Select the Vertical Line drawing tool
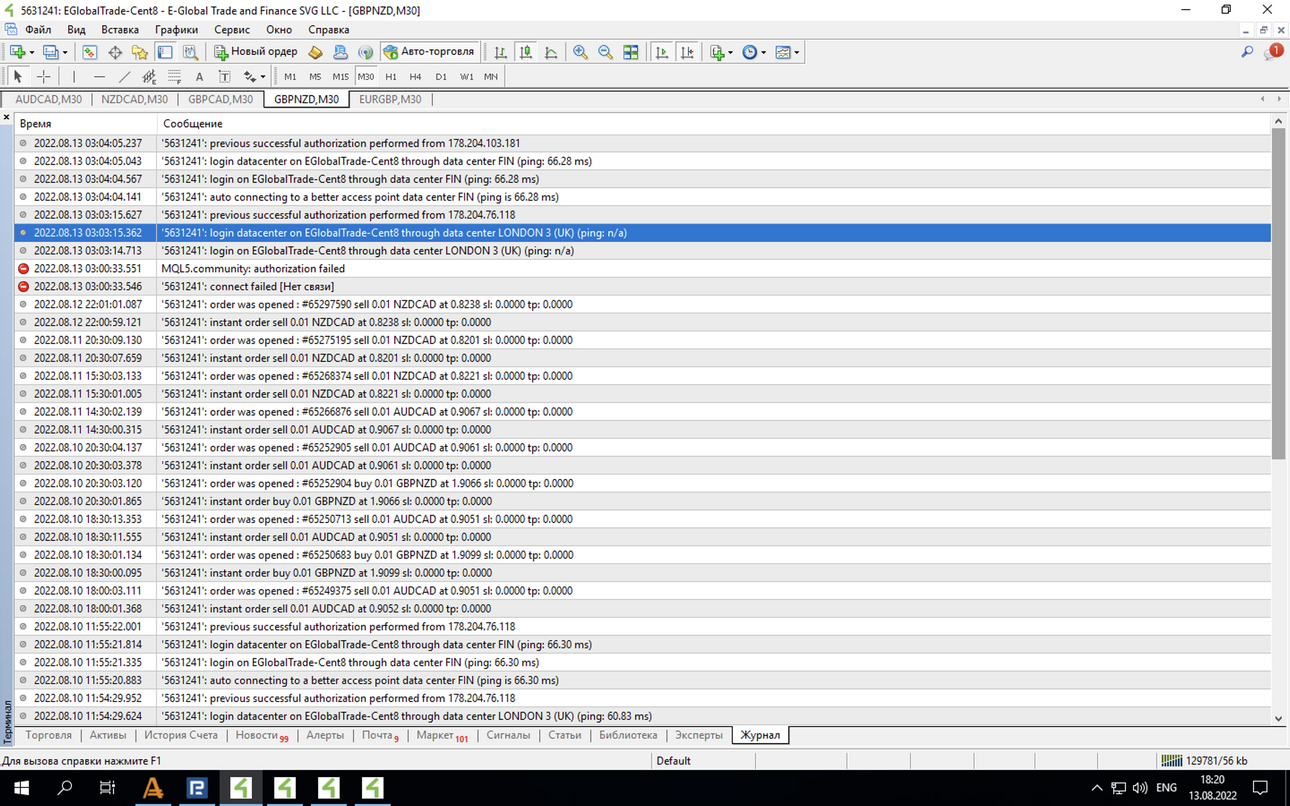Viewport: 1290px width, 806px height. pyautogui.click(x=74, y=76)
